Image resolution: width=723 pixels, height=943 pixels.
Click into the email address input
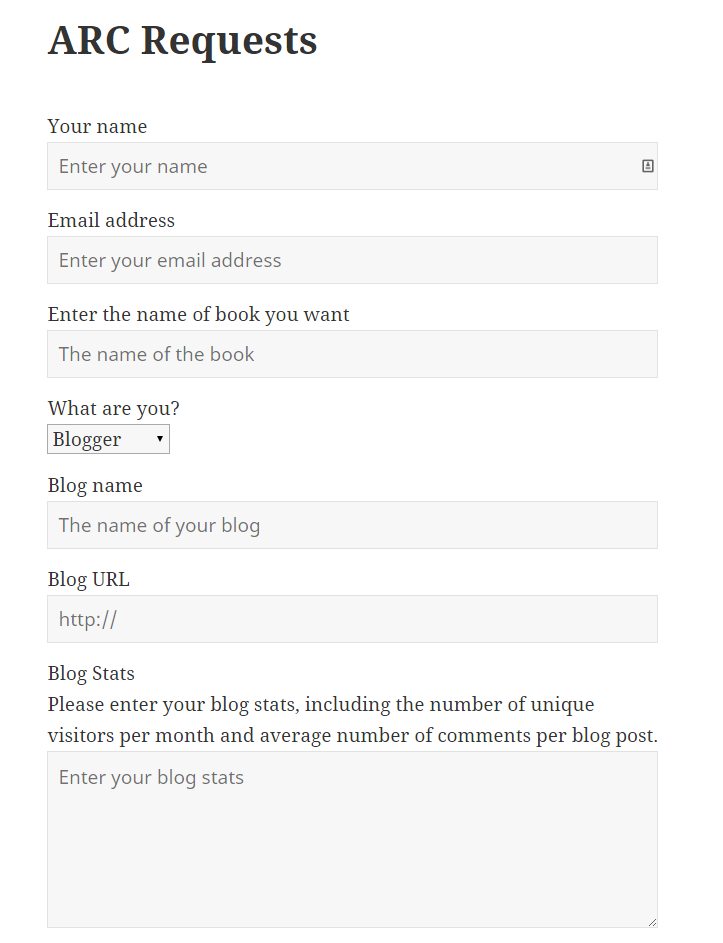[352, 260]
